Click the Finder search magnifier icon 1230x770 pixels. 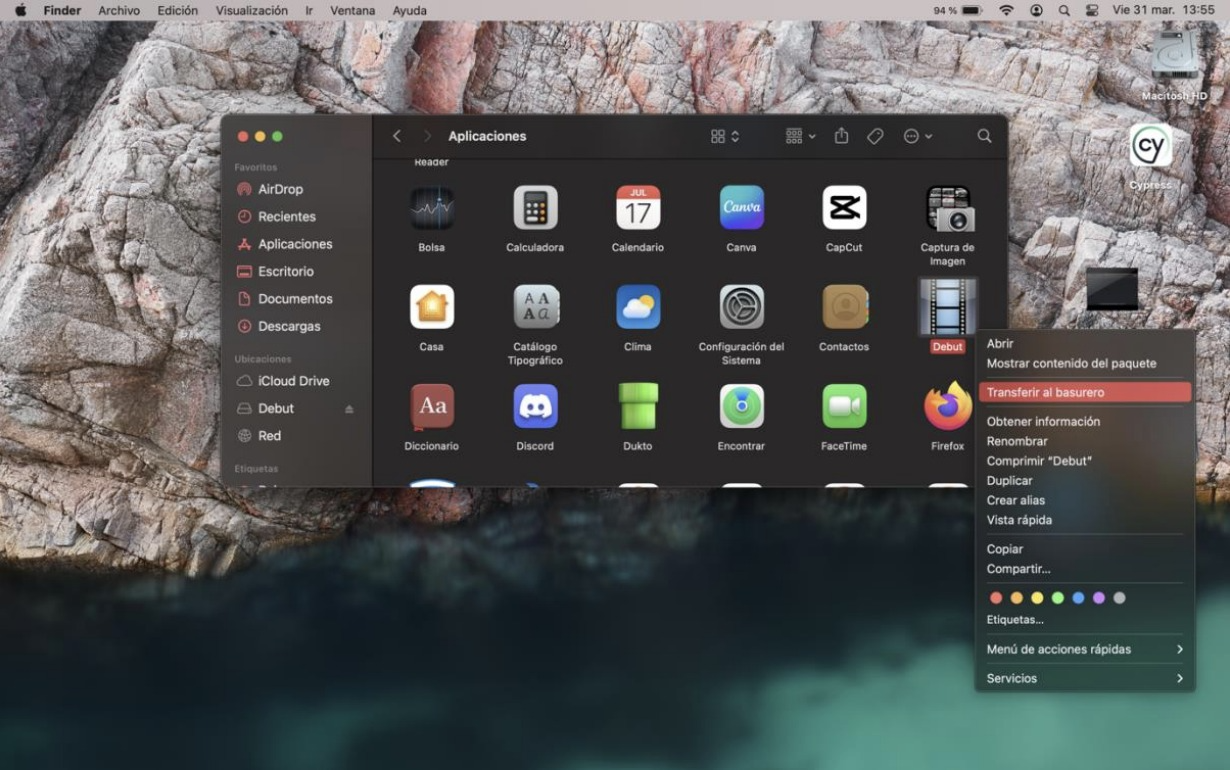[985, 136]
